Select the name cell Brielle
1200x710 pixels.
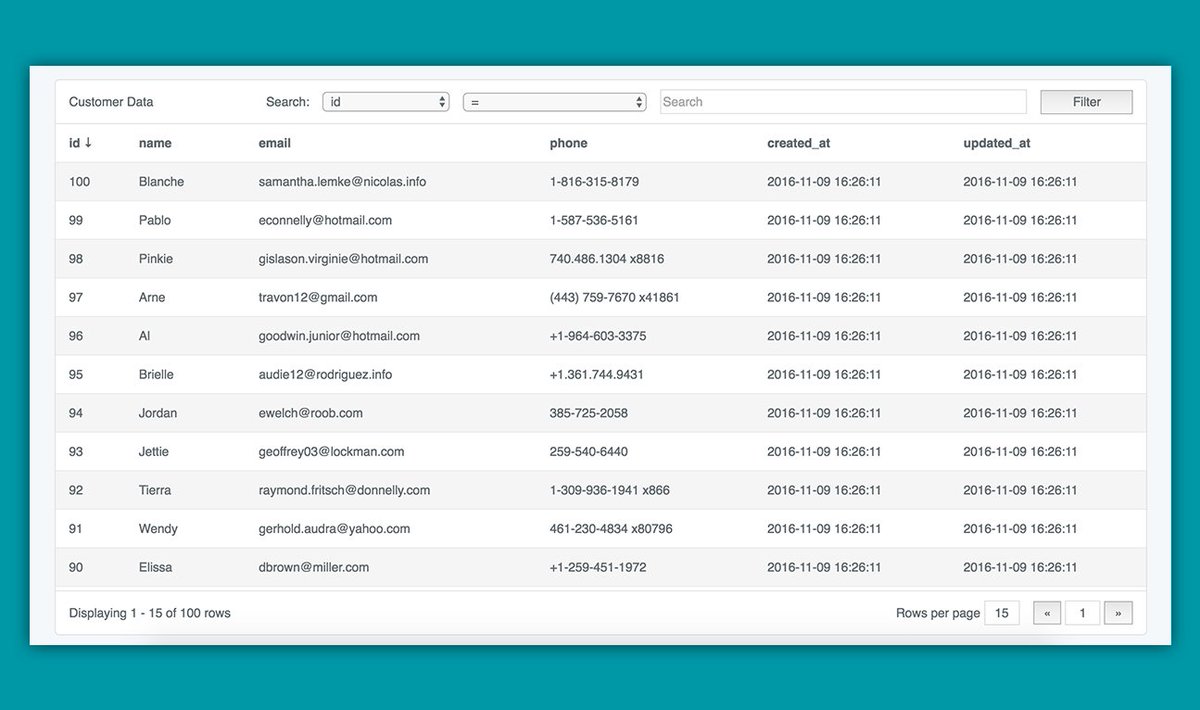pos(156,375)
